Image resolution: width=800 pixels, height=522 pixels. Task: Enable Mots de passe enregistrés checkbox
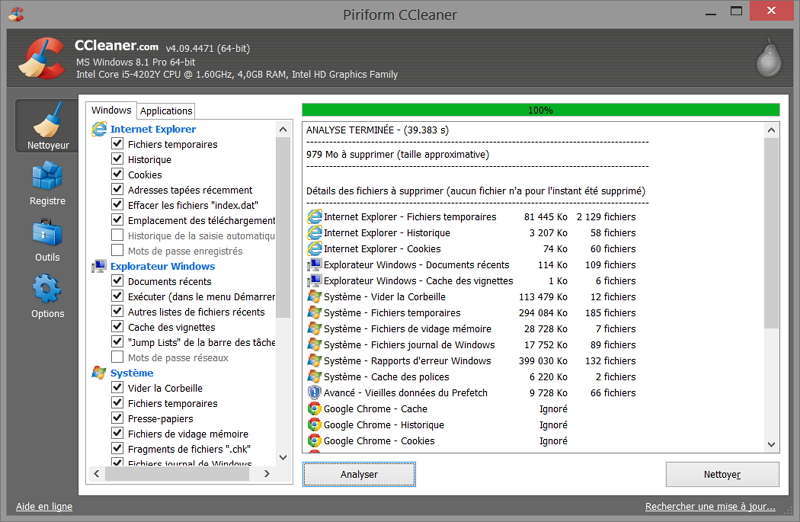pyautogui.click(x=117, y=251)
